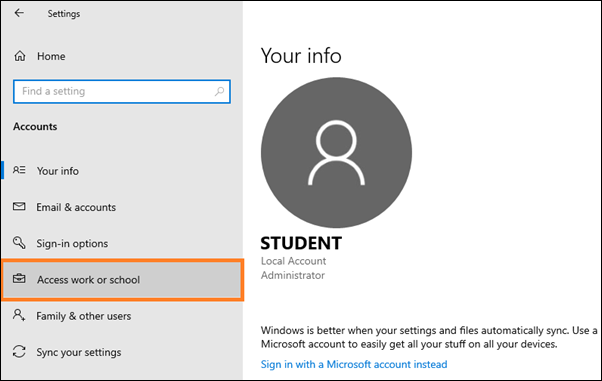Click the Your info person-card icon
The width and height of the screenshot is (602, 381).
[19, 170]
